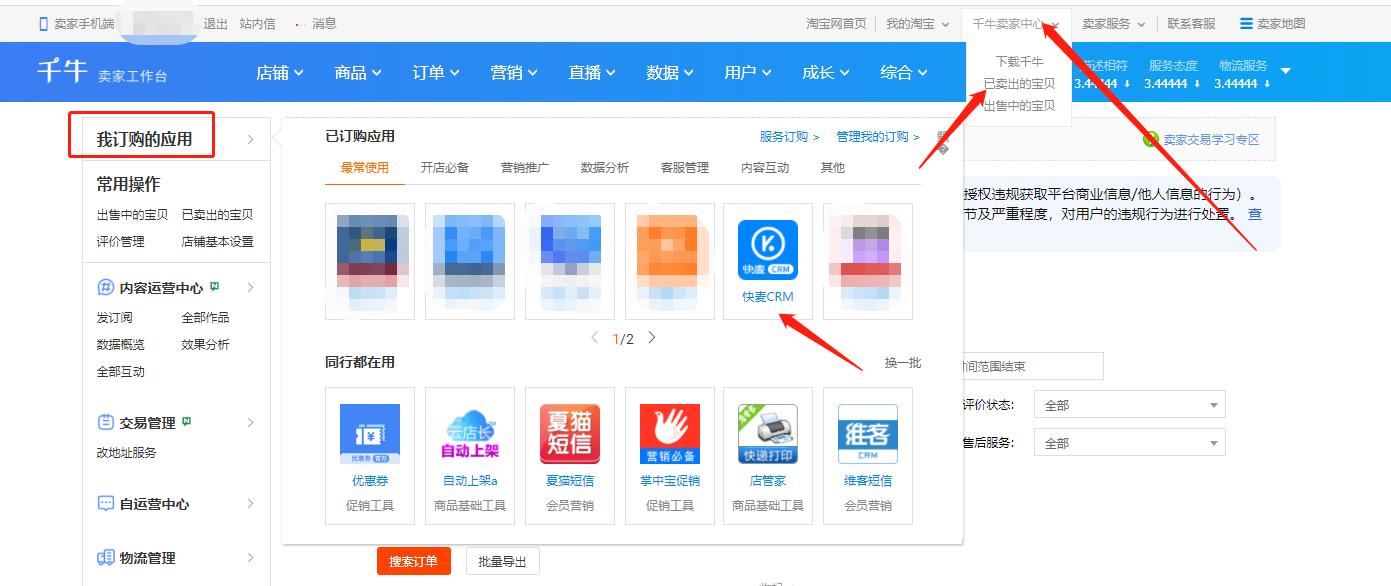The image size is (1391, 586).
Task: Go to next page of subscribed apps
Action: tap(652, 338)
